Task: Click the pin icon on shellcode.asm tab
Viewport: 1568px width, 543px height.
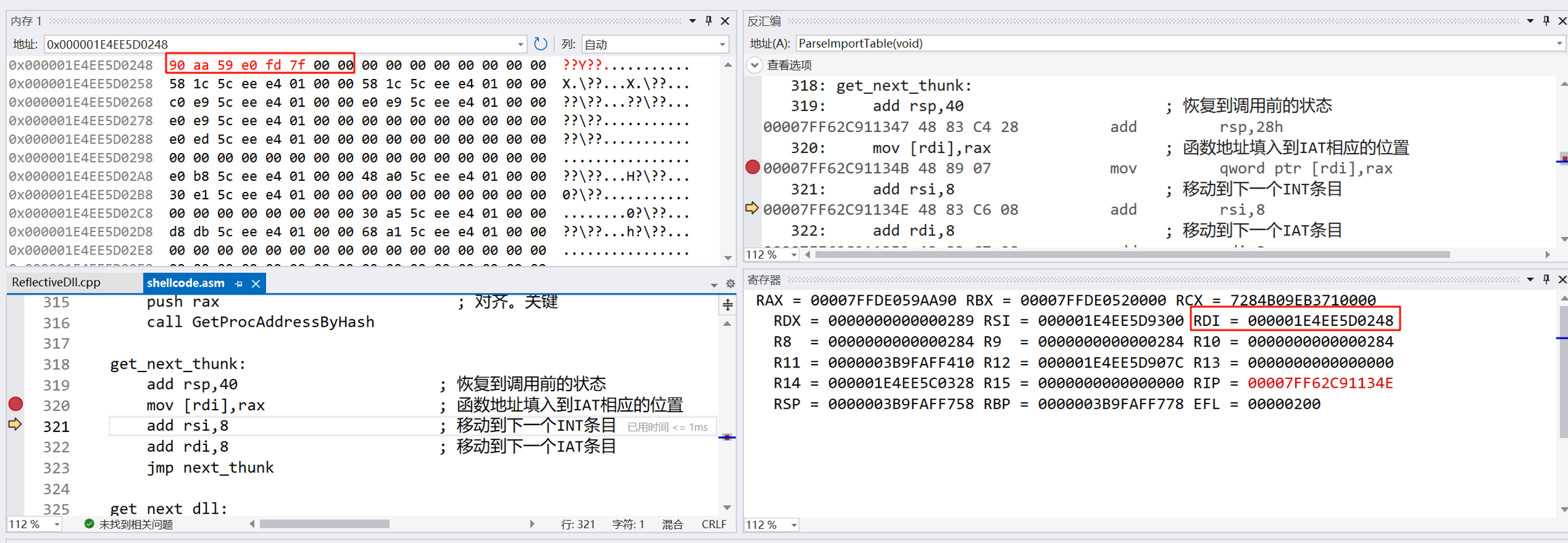Action: 239,284
